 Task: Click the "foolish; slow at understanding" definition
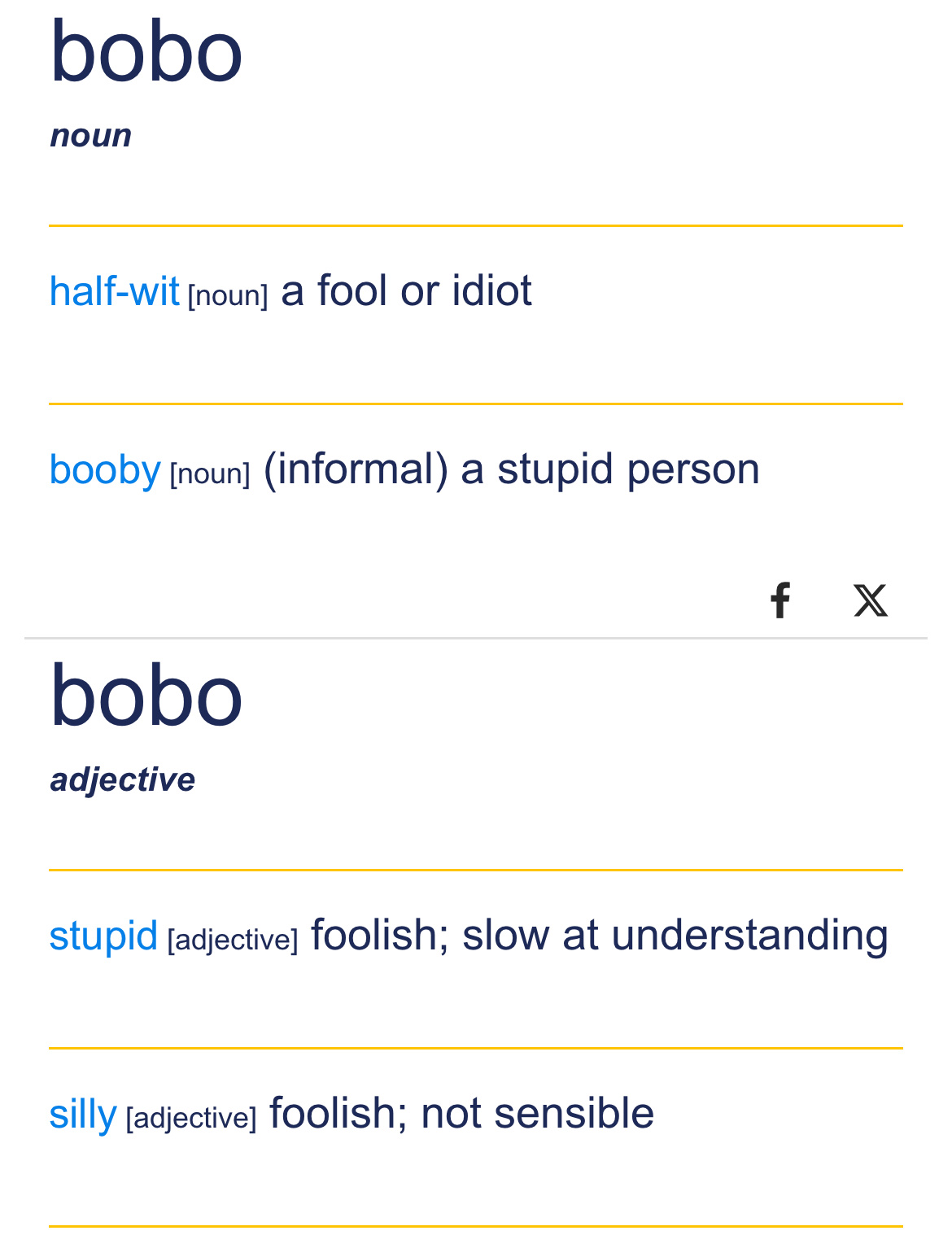click(x=599, y=936)
